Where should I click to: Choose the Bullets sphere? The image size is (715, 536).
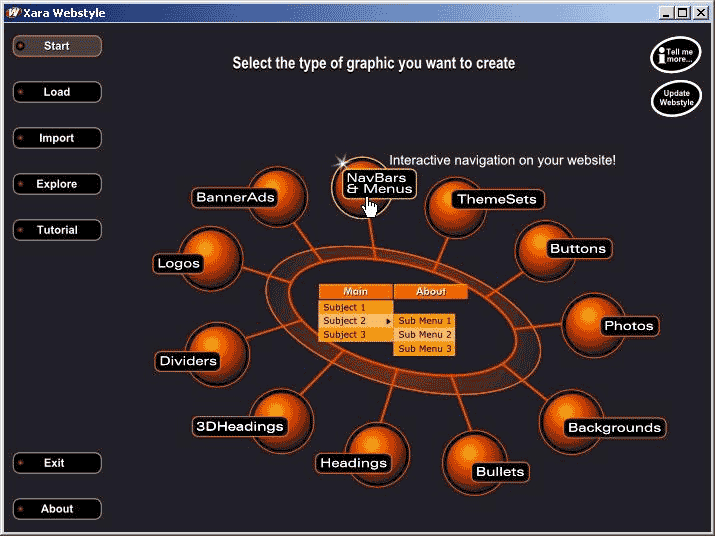click(x=474, y=463)
